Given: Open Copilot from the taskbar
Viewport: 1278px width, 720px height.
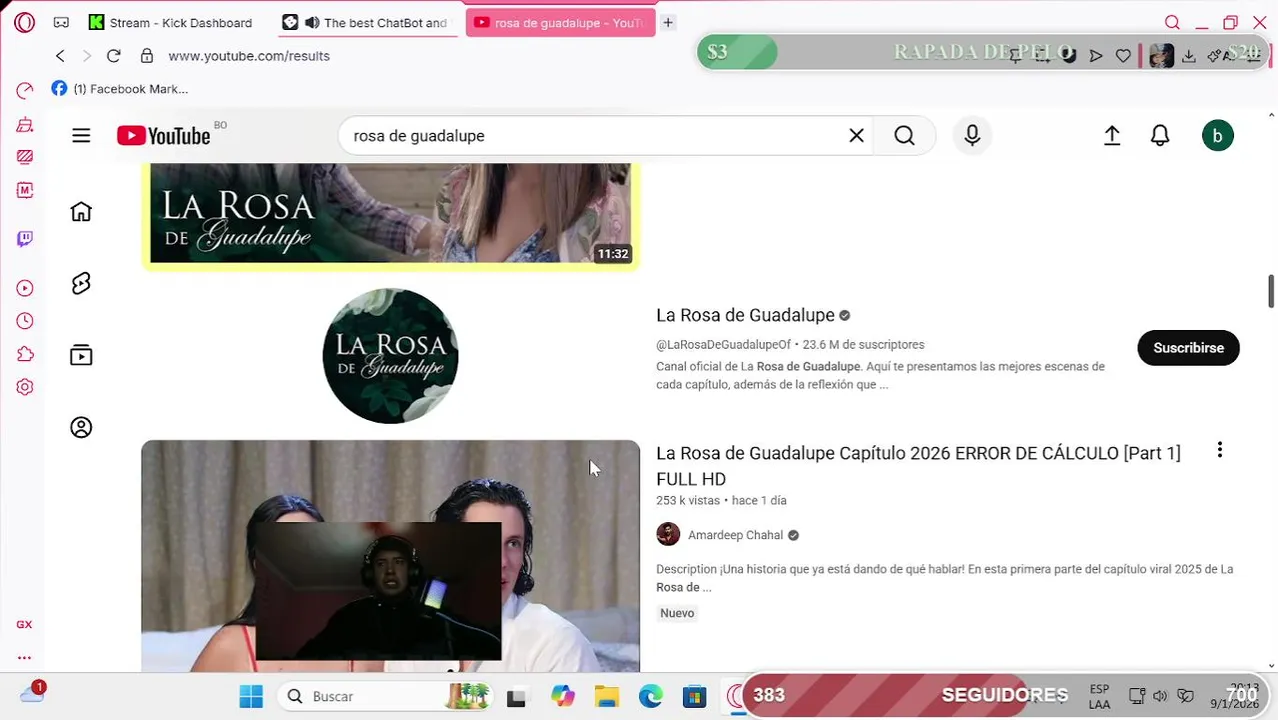Looking at the screenshot, I should [563, 696].
